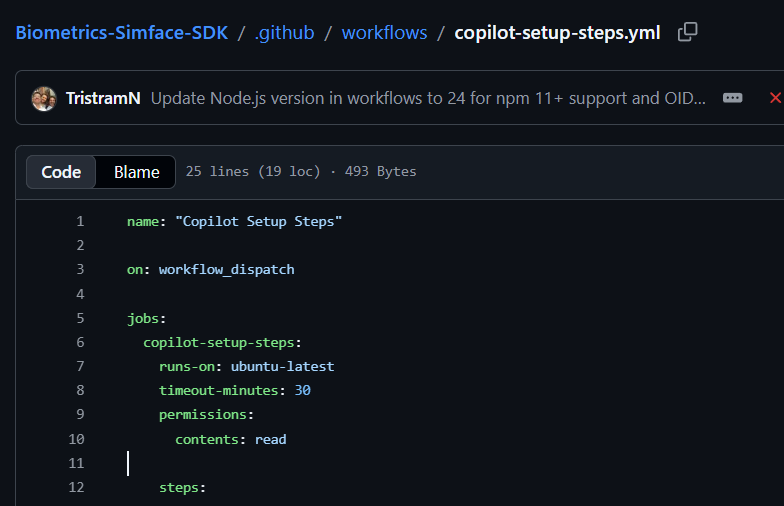Screen dimensions: 784x506
Task: Click the contents: read line
Action: click(230, 440)
